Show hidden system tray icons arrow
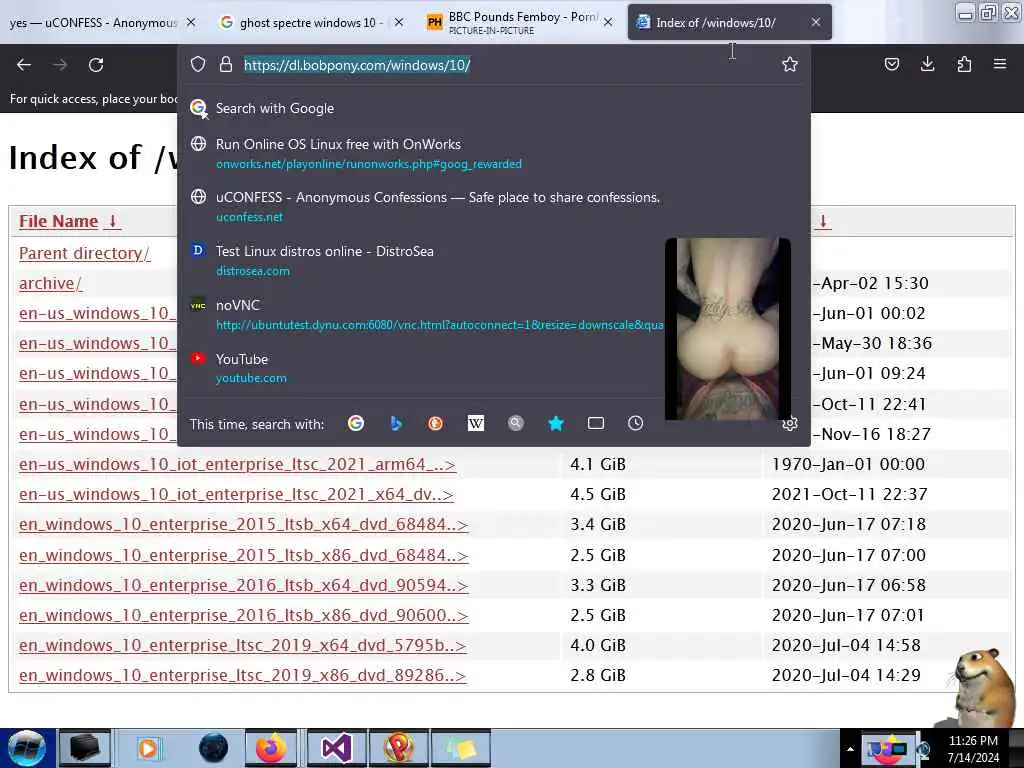Screen dimensions: 1024x768 point(850,749)
